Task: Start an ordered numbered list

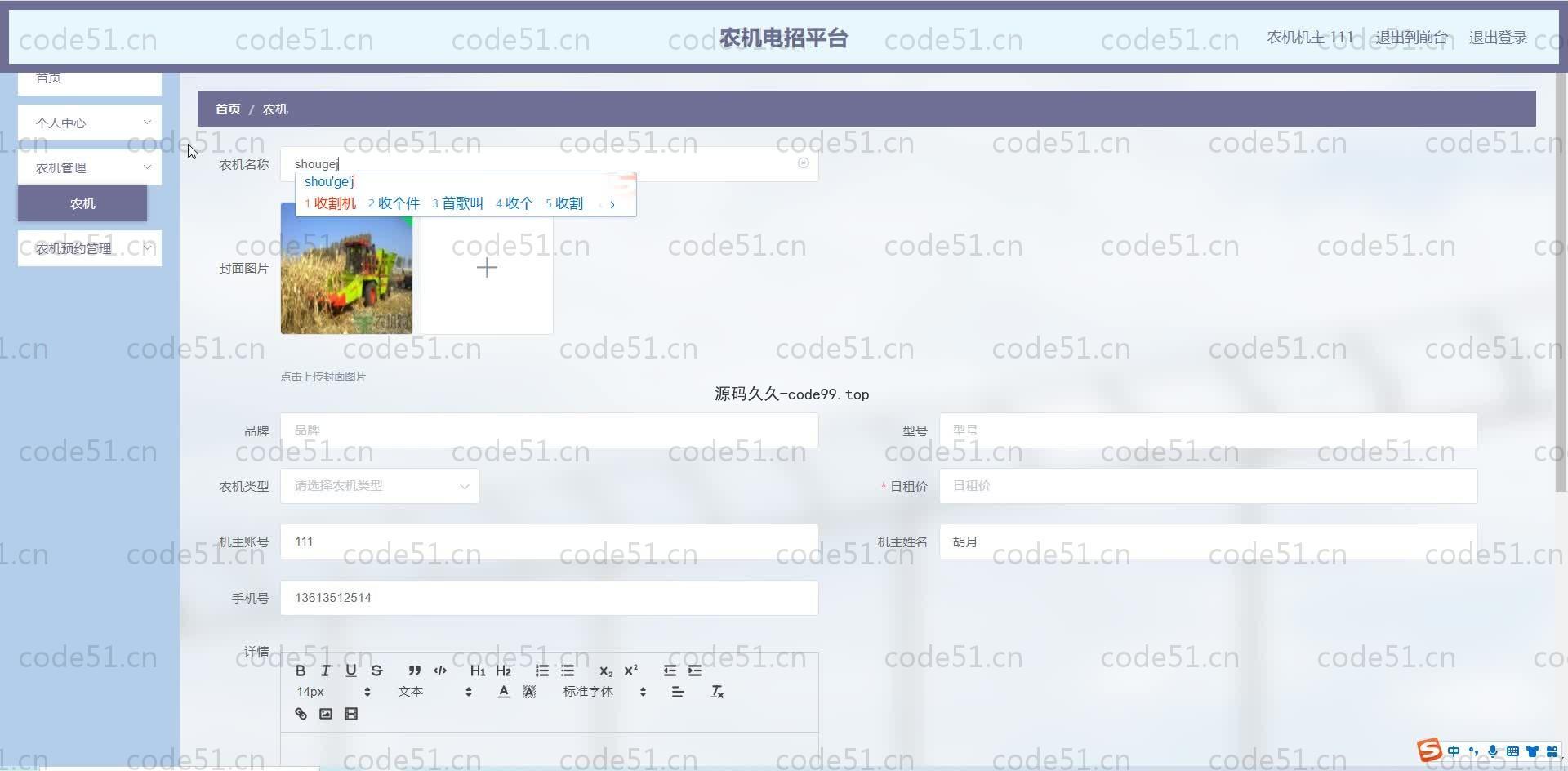Action: pos(541,671)
